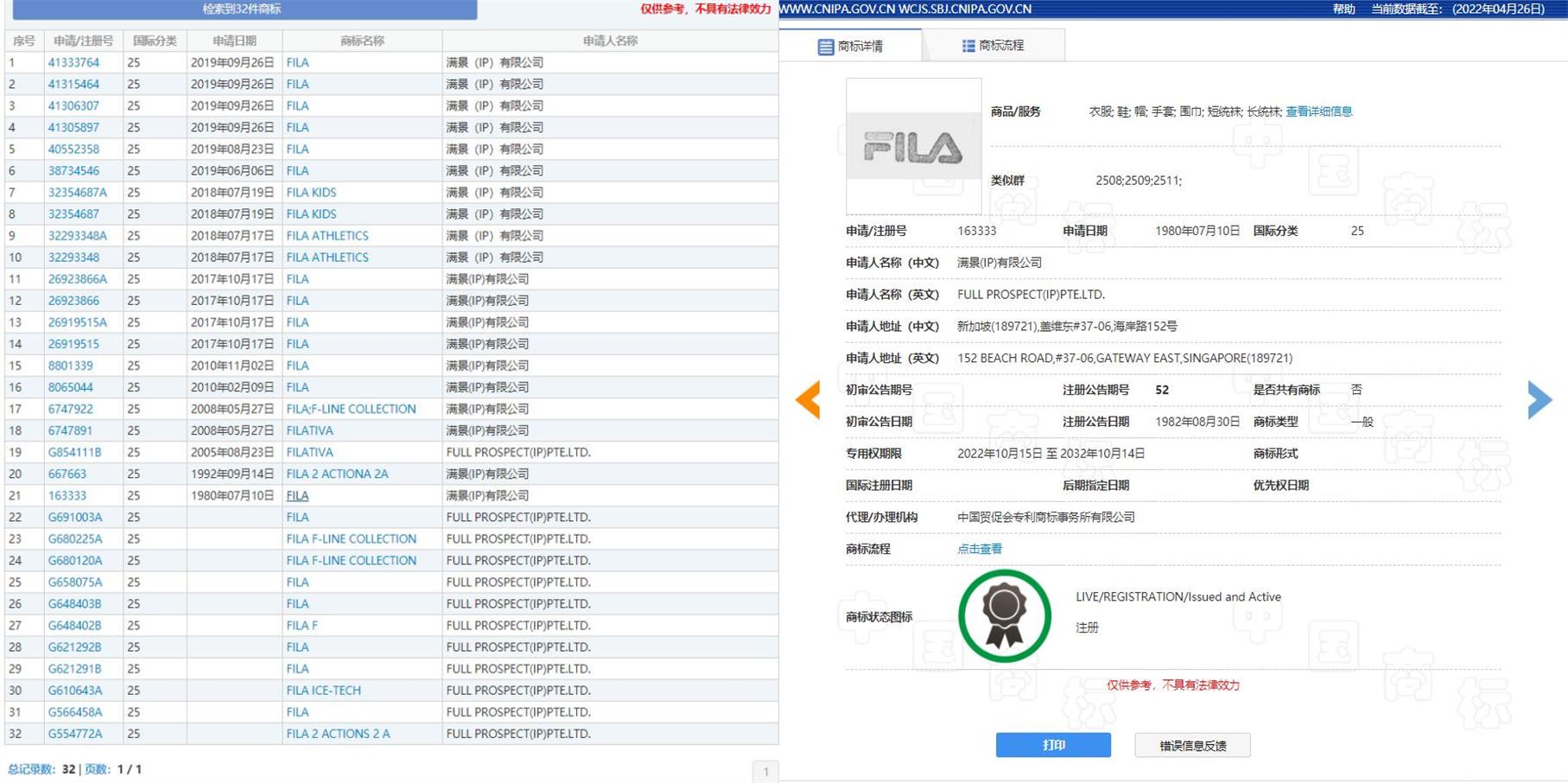Click page 1 in the pagination control
1568x783 pixels.
[x=765, y=768]
